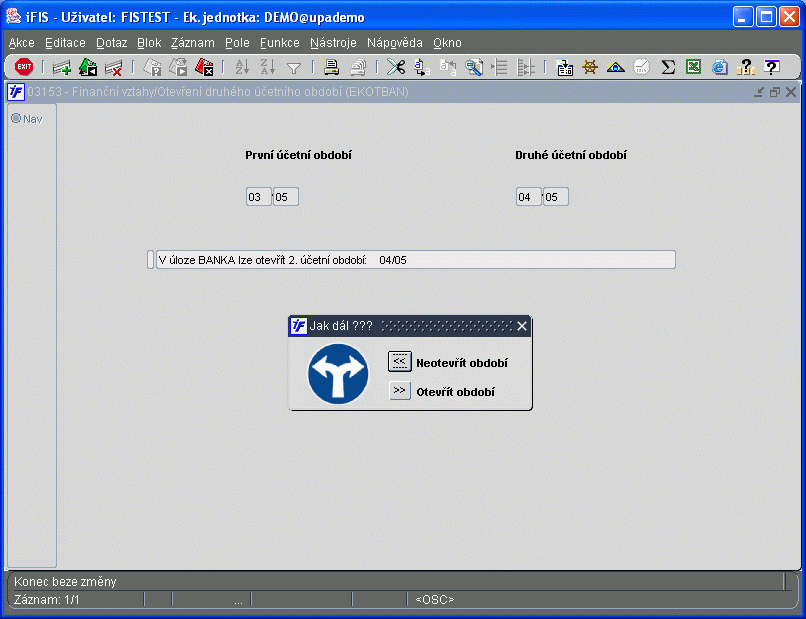Click the BANKA 2. účetní období message field

tap(415, 260)
